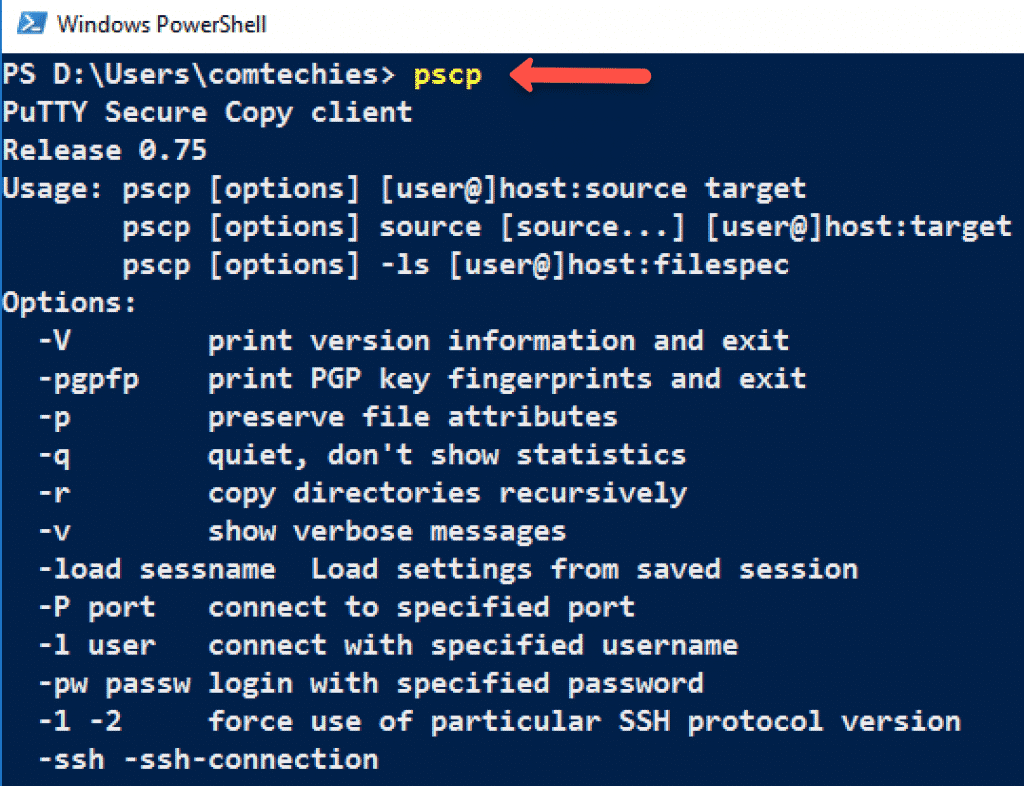The width and height of the screenshot is (1024, 786).
Task: Click the highlighted pscp command text
Action: coord(447,74)
